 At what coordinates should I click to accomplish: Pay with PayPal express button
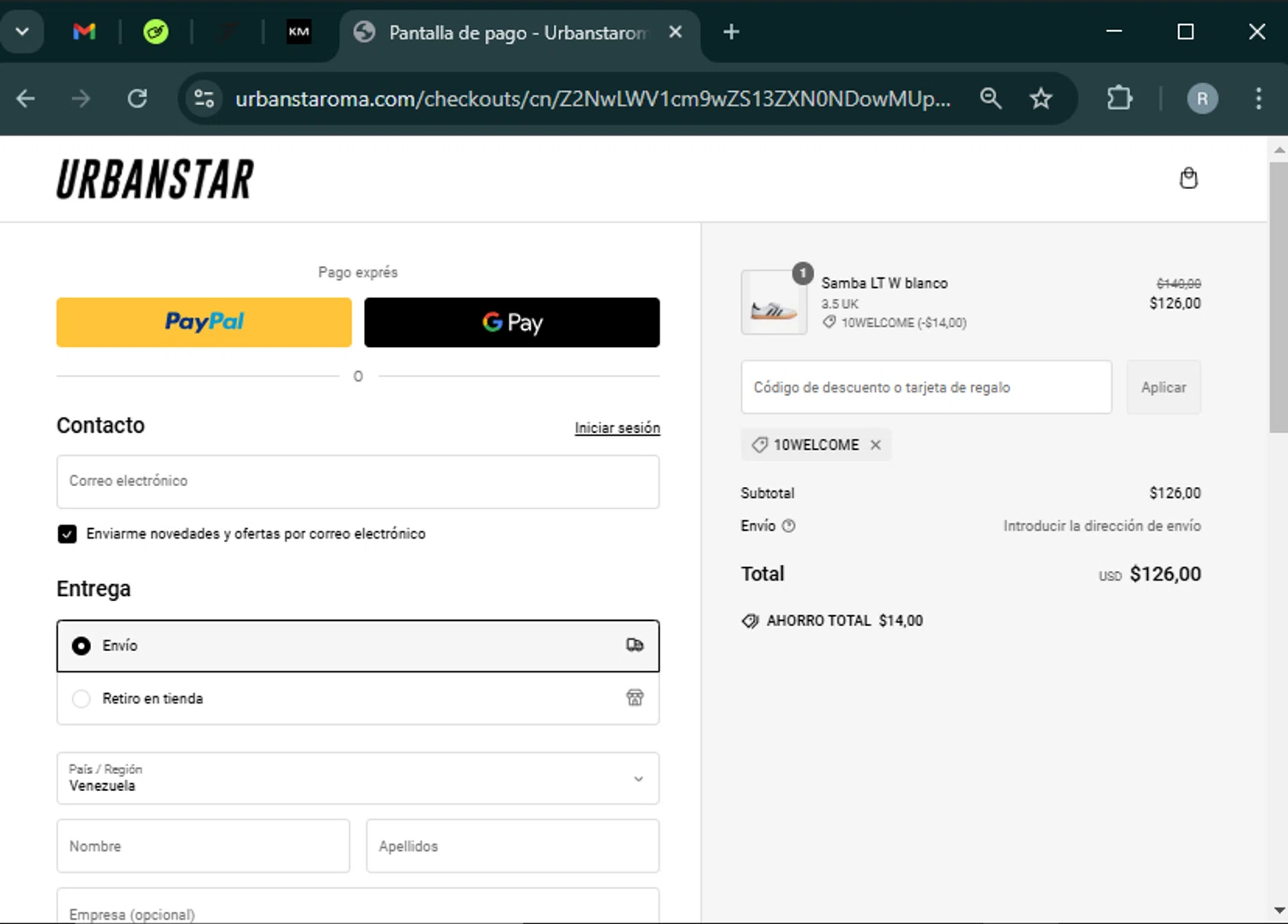[x=204, y=322]
